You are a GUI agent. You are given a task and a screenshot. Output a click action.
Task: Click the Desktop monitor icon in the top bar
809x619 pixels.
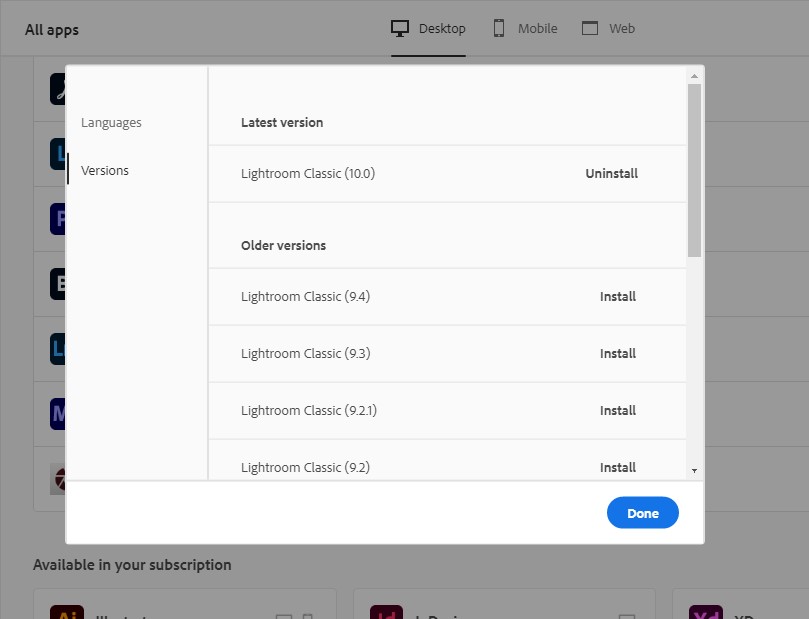point(401,28)
